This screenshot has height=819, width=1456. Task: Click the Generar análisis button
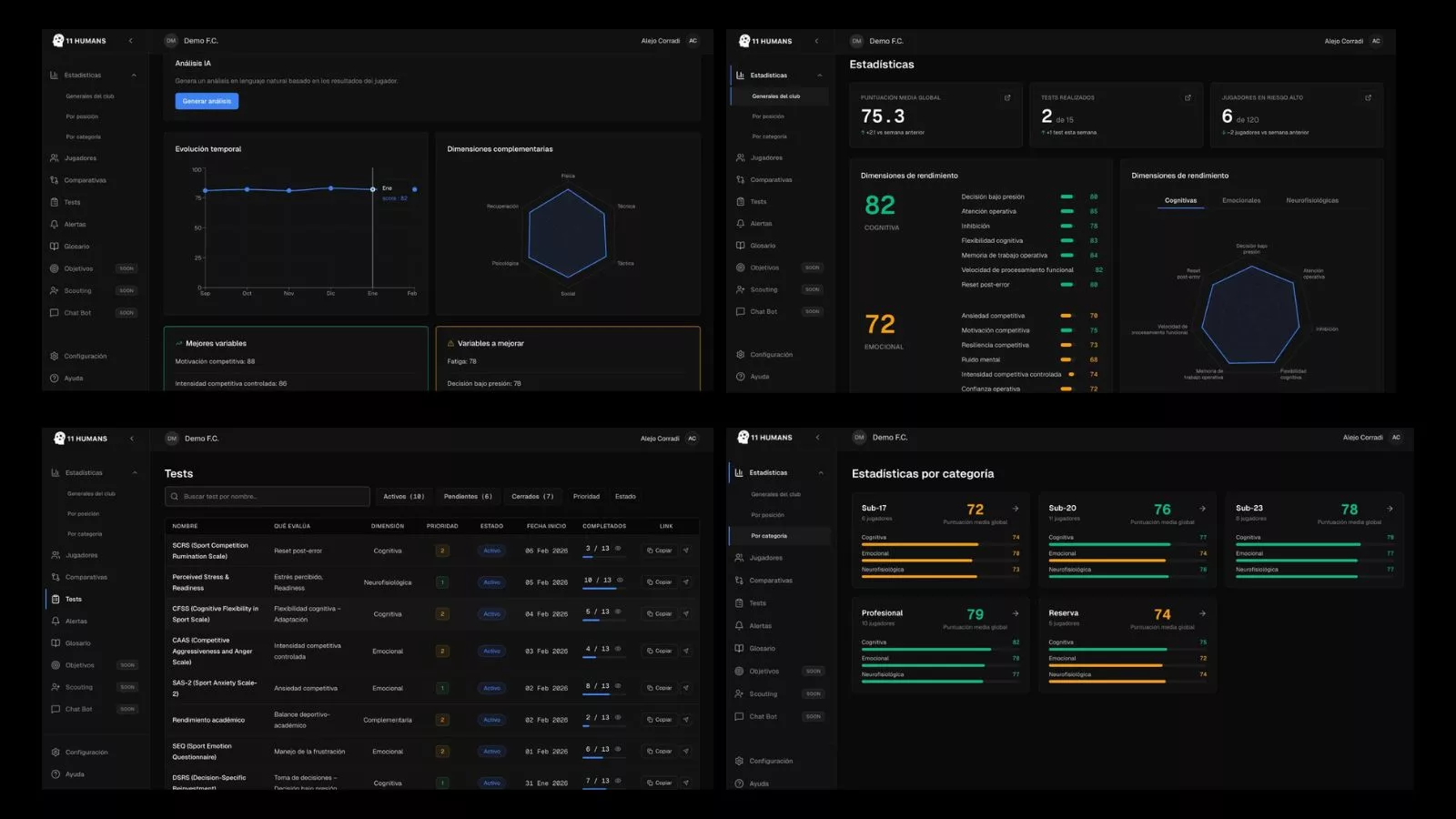pyautogui.click(x=207, y=101)
